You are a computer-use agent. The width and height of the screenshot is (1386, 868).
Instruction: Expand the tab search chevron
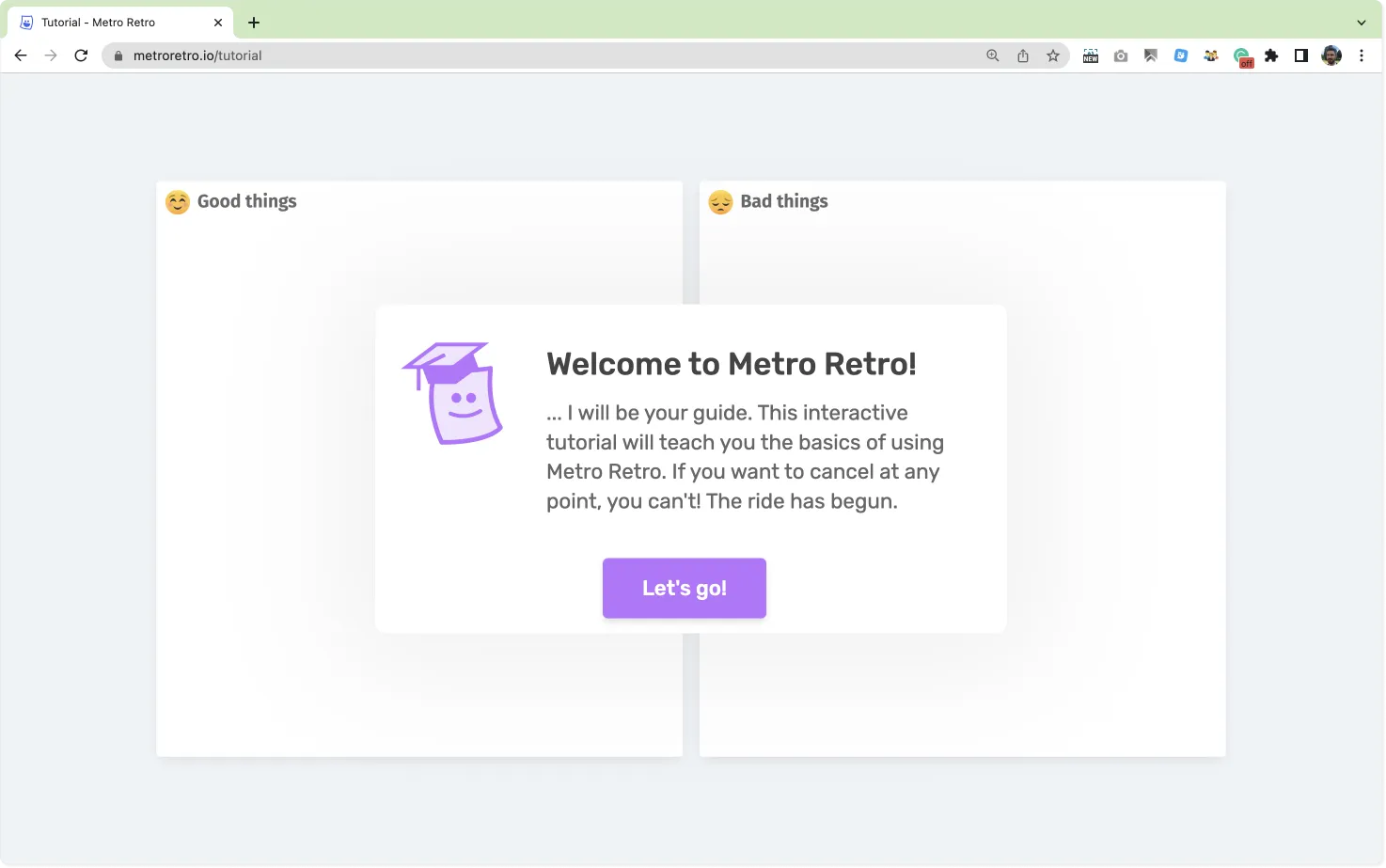click(x=1362, y=22)
